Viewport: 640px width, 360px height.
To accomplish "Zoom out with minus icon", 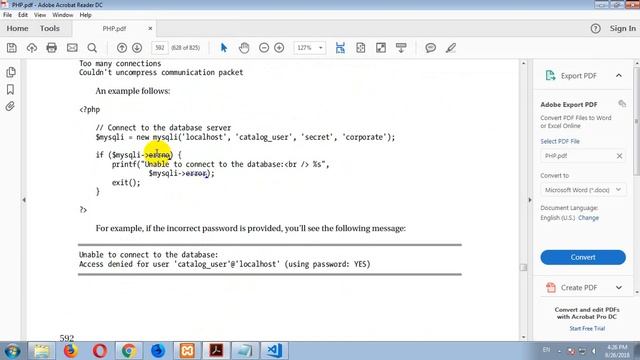I will click(x=264, y=48).
